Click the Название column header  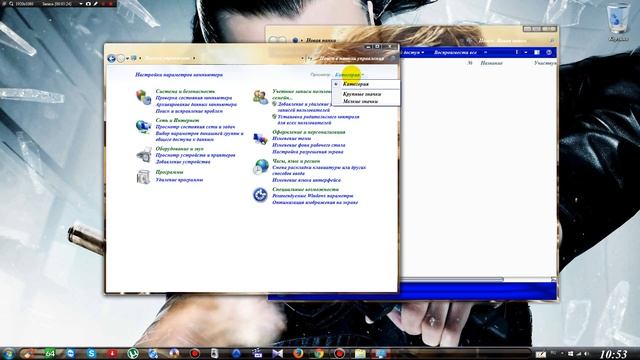tap(491, 63)
